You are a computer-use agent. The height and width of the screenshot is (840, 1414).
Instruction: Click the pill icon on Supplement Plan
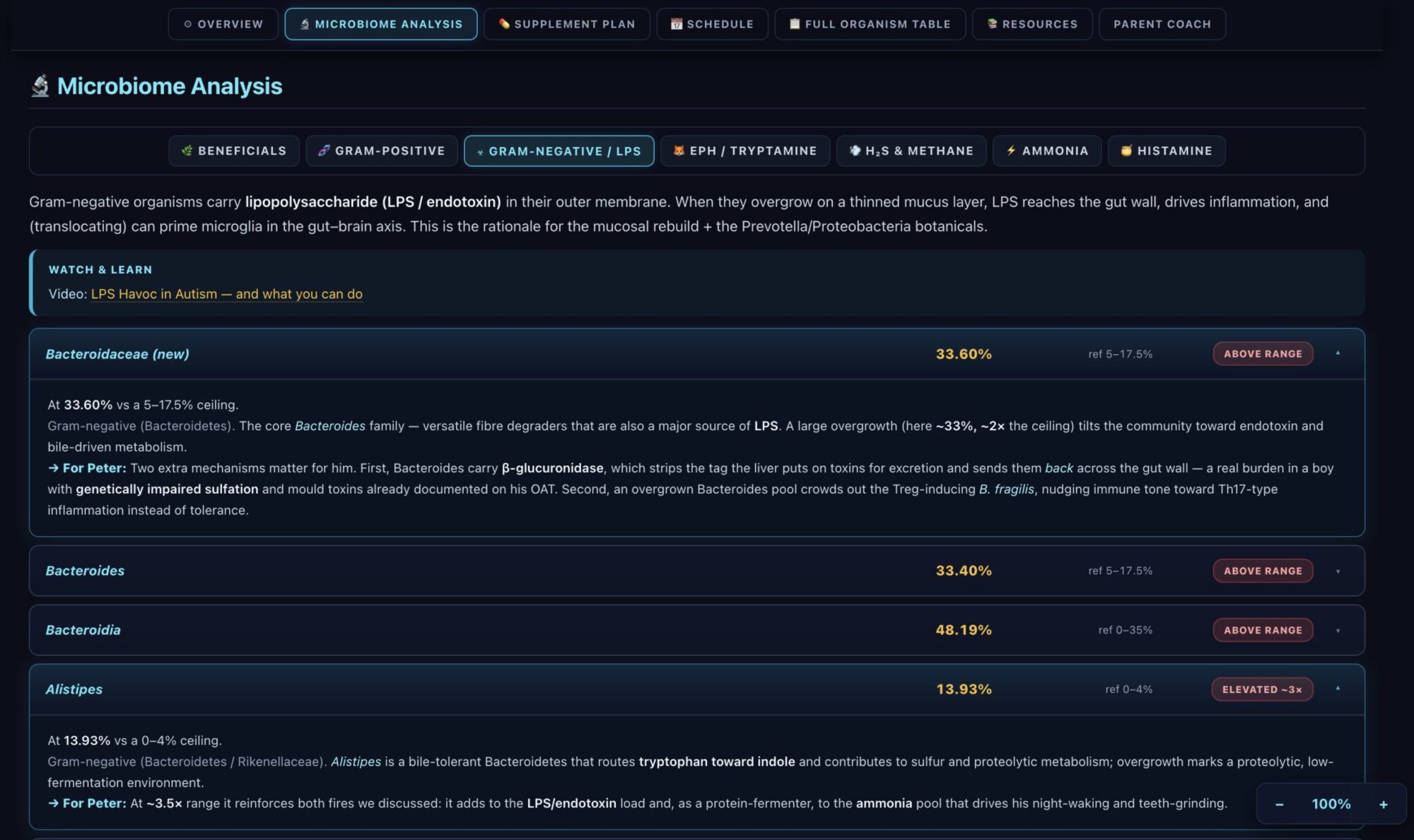tap(504, 24)
